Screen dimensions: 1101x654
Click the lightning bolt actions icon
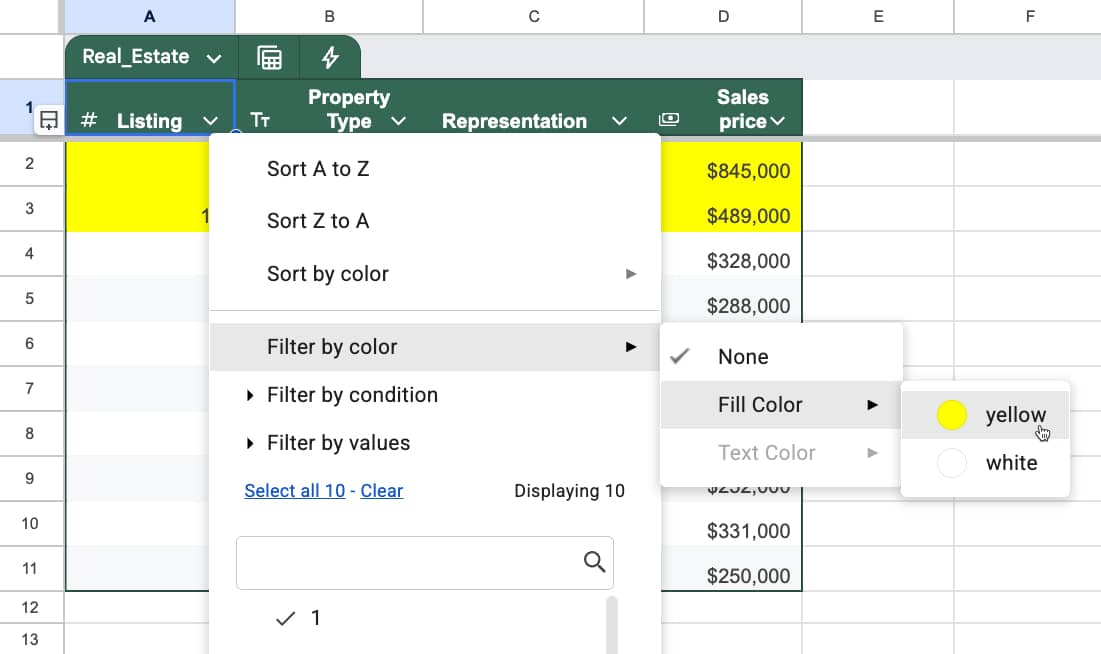[x=330, y=58]
